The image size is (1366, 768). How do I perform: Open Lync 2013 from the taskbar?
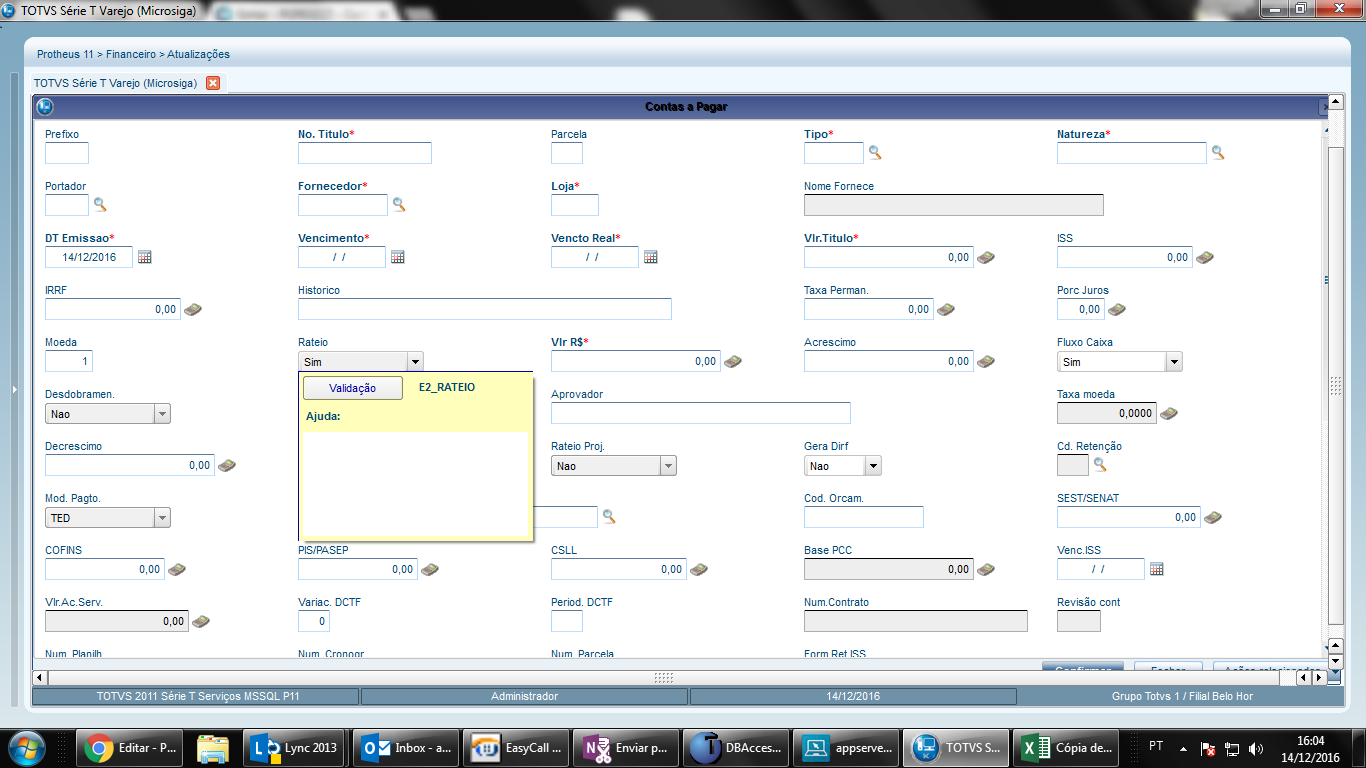click(294, 747)
